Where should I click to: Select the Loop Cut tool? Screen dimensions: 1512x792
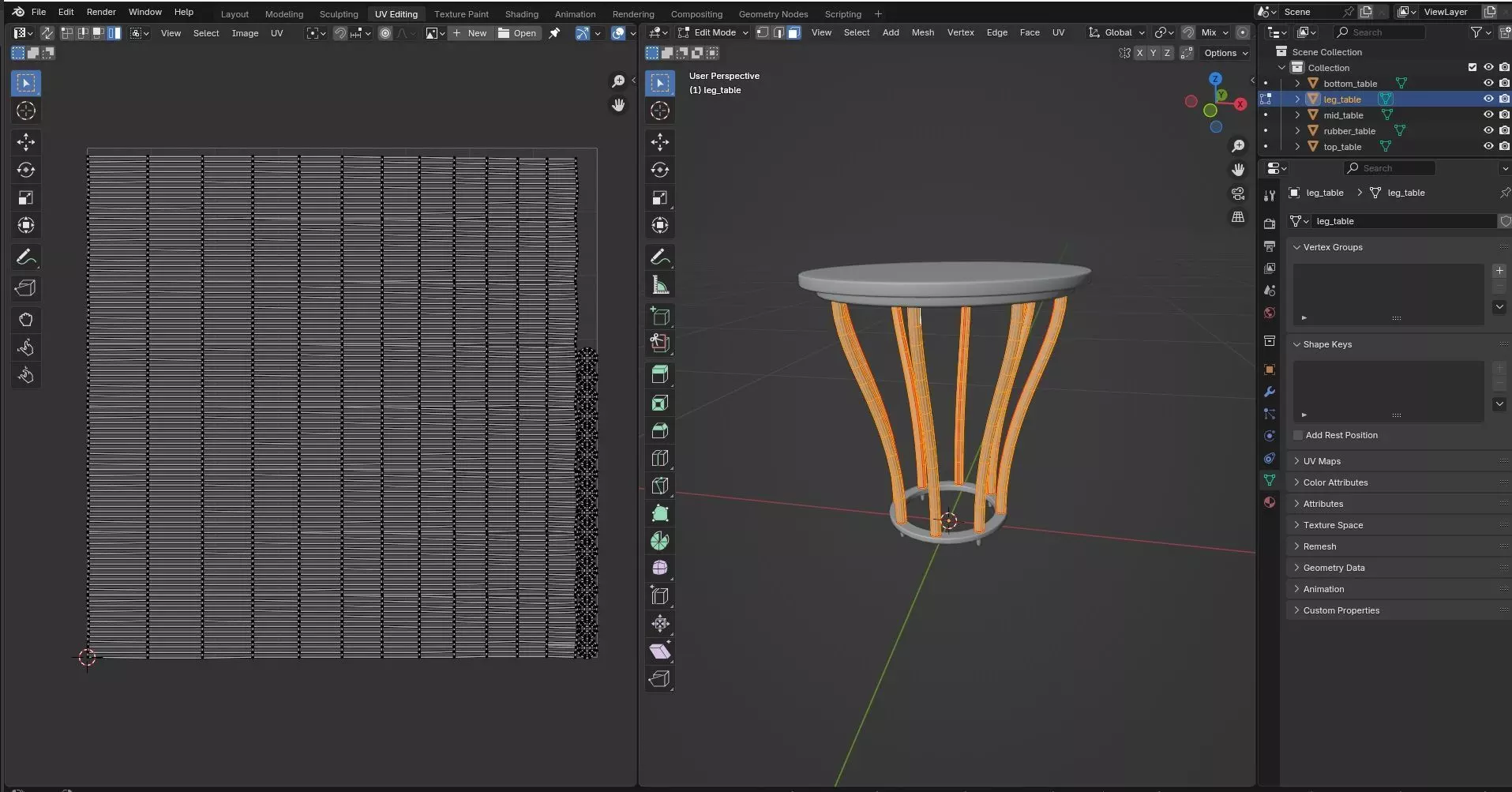click(x=660, y=458)
